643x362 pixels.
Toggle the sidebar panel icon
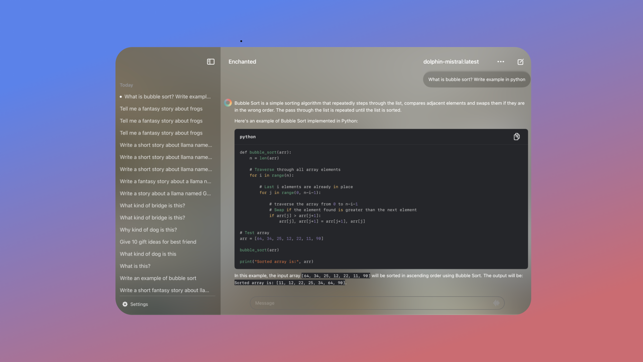click(x=210, y=61)
